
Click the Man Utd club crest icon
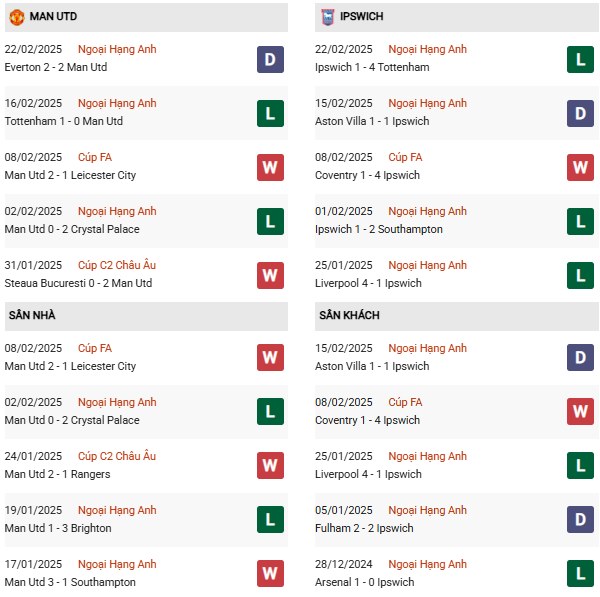(x=16, y=17)
